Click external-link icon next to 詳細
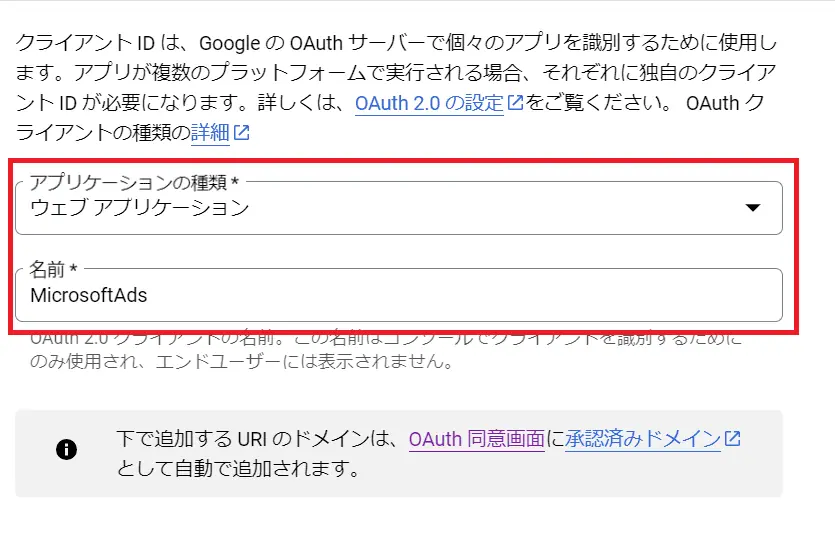 (242, 132)
